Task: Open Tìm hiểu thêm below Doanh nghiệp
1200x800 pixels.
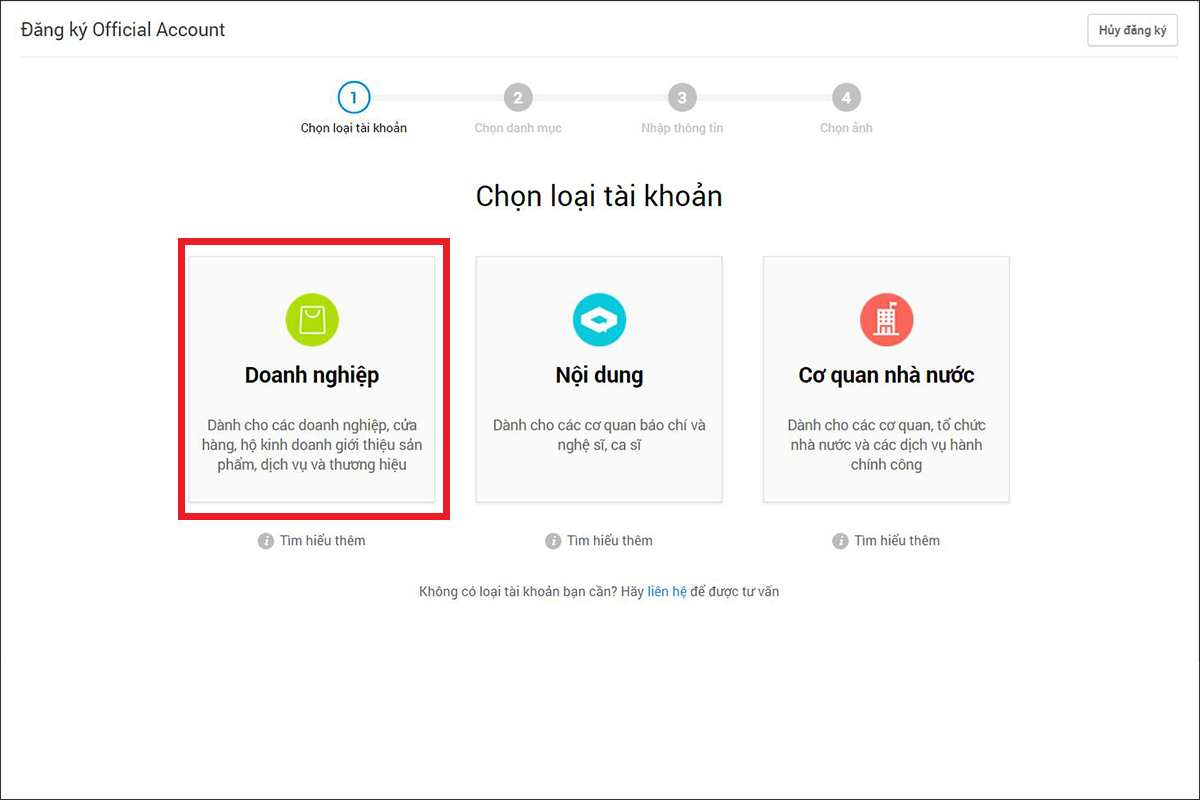Action: coord(322,541)
